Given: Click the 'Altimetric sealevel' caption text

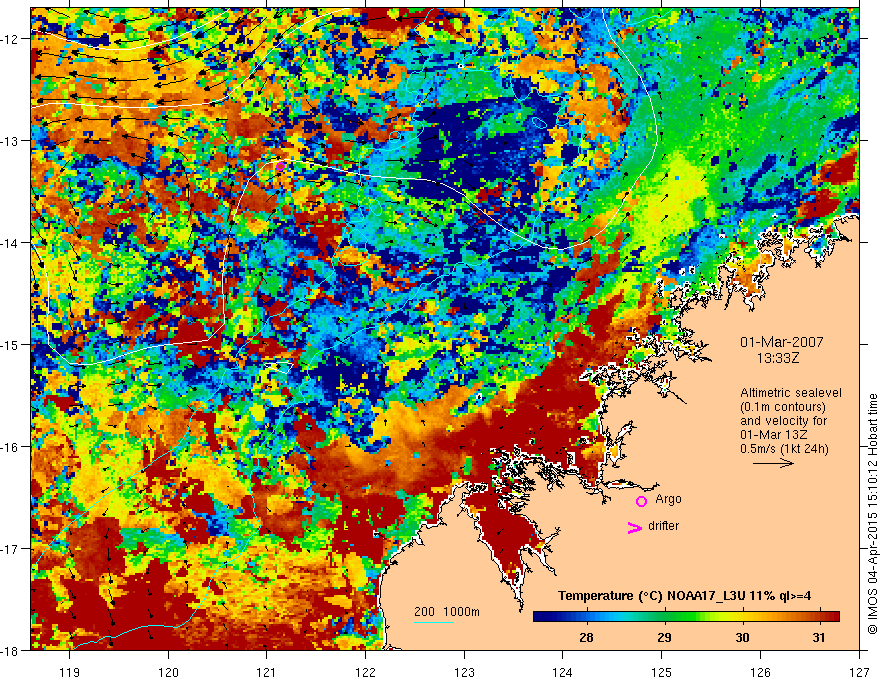Looking at the screenshot, I should (791, 393).
